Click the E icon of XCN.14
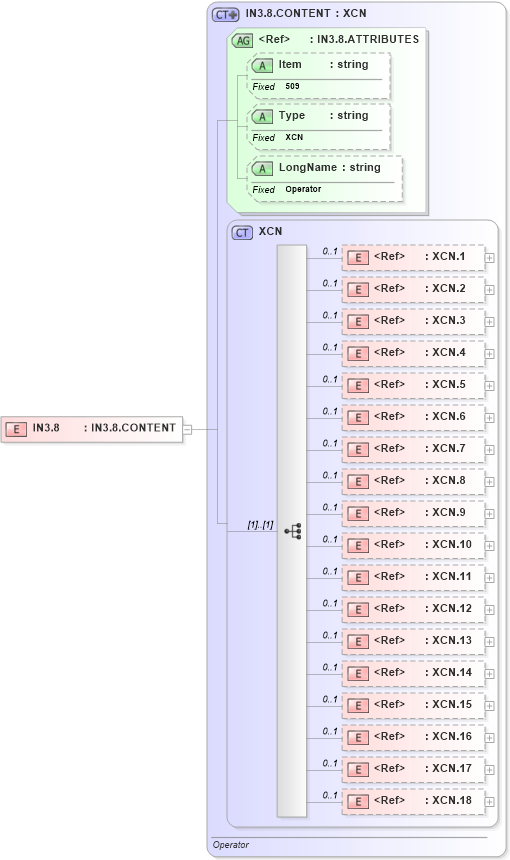The height and width of the screenshot is (860, 510). 358,673
